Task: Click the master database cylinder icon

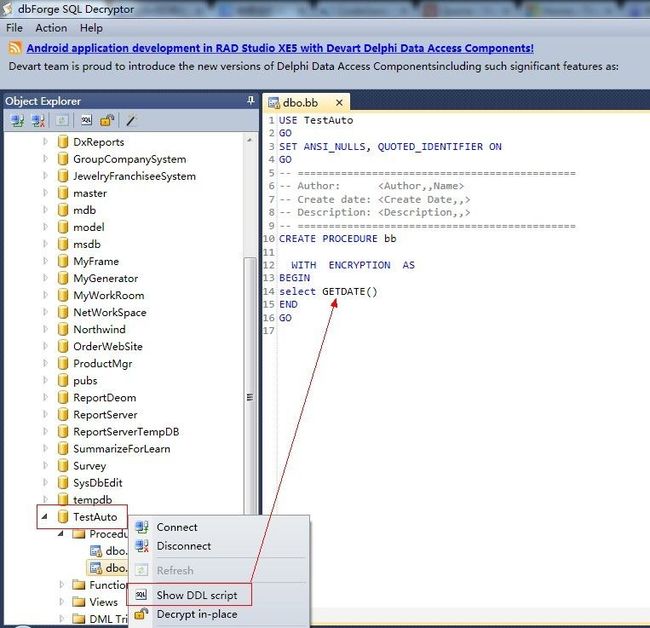Action: pyautogui.click(x=63, y=193)
